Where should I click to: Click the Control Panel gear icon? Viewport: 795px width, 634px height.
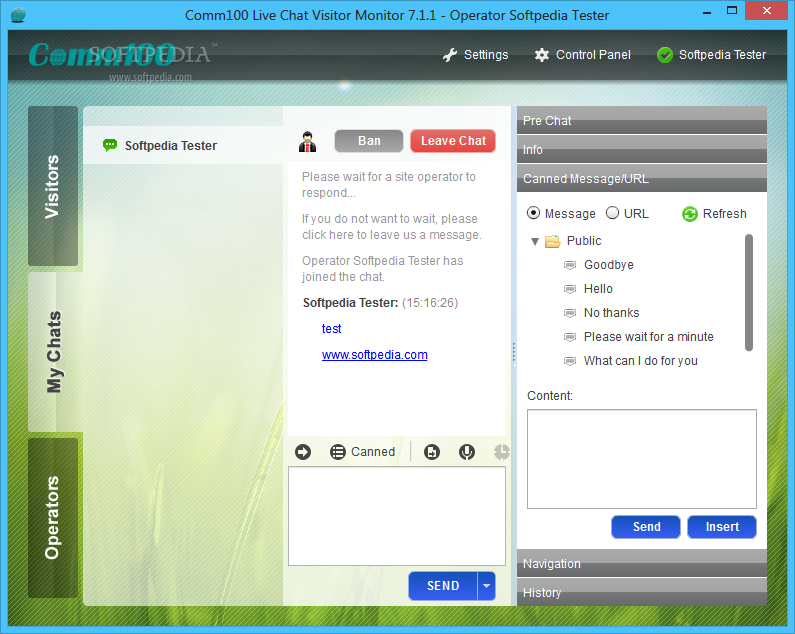(x=541, y=55)
